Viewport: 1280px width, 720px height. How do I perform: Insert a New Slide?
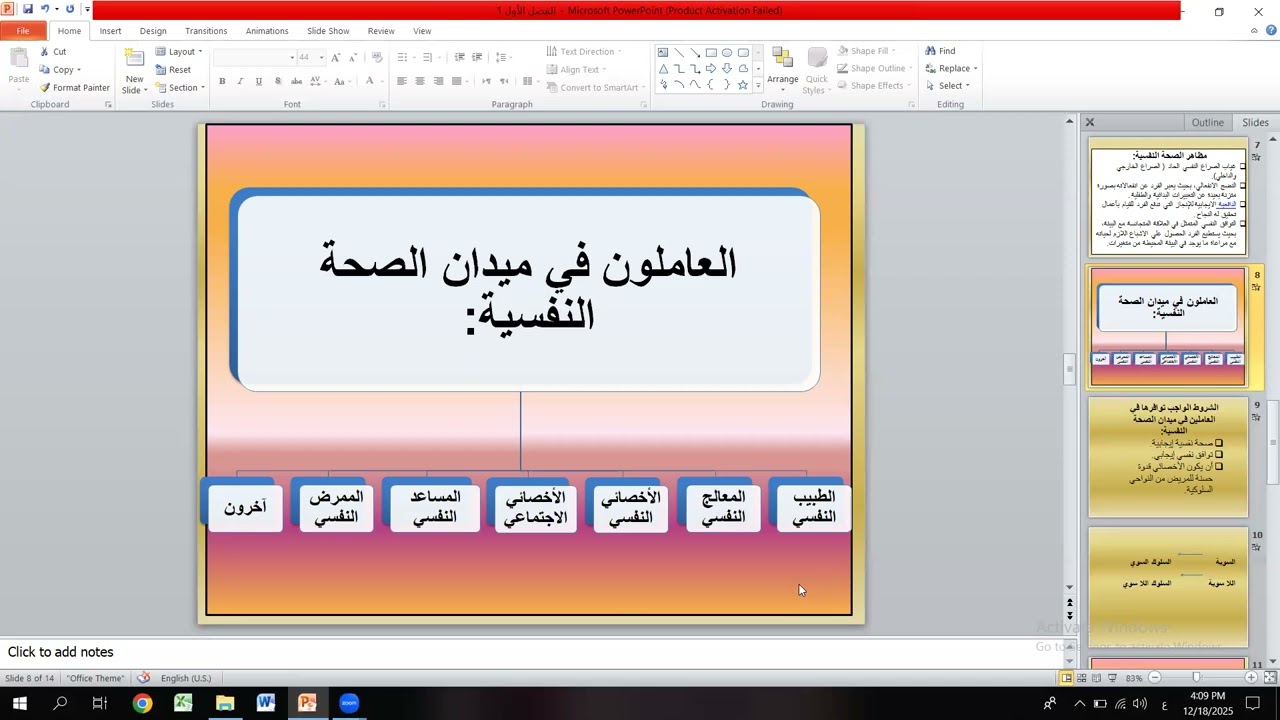click(134, 69)
